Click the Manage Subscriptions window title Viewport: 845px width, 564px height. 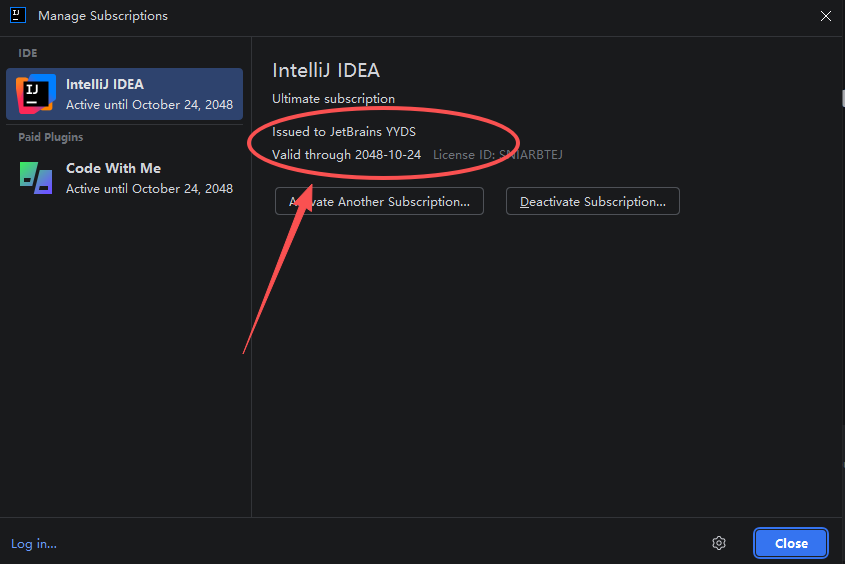pyautogui.click(x=103, y=16)
